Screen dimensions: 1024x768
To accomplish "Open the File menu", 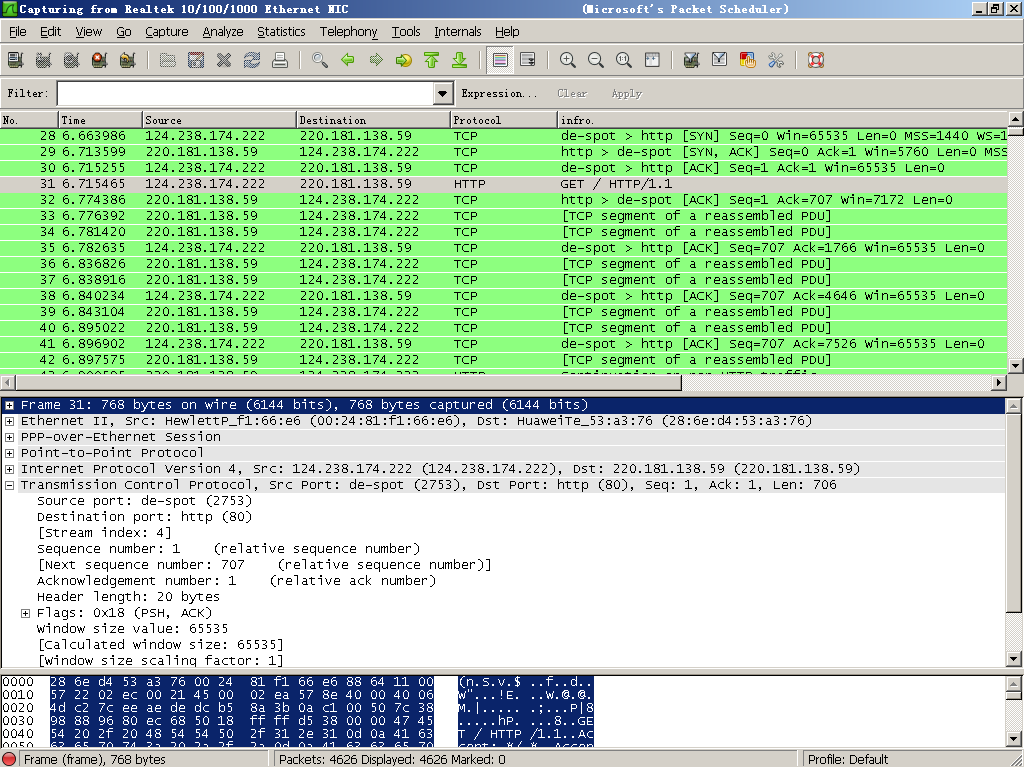I will tap(18, 31).
